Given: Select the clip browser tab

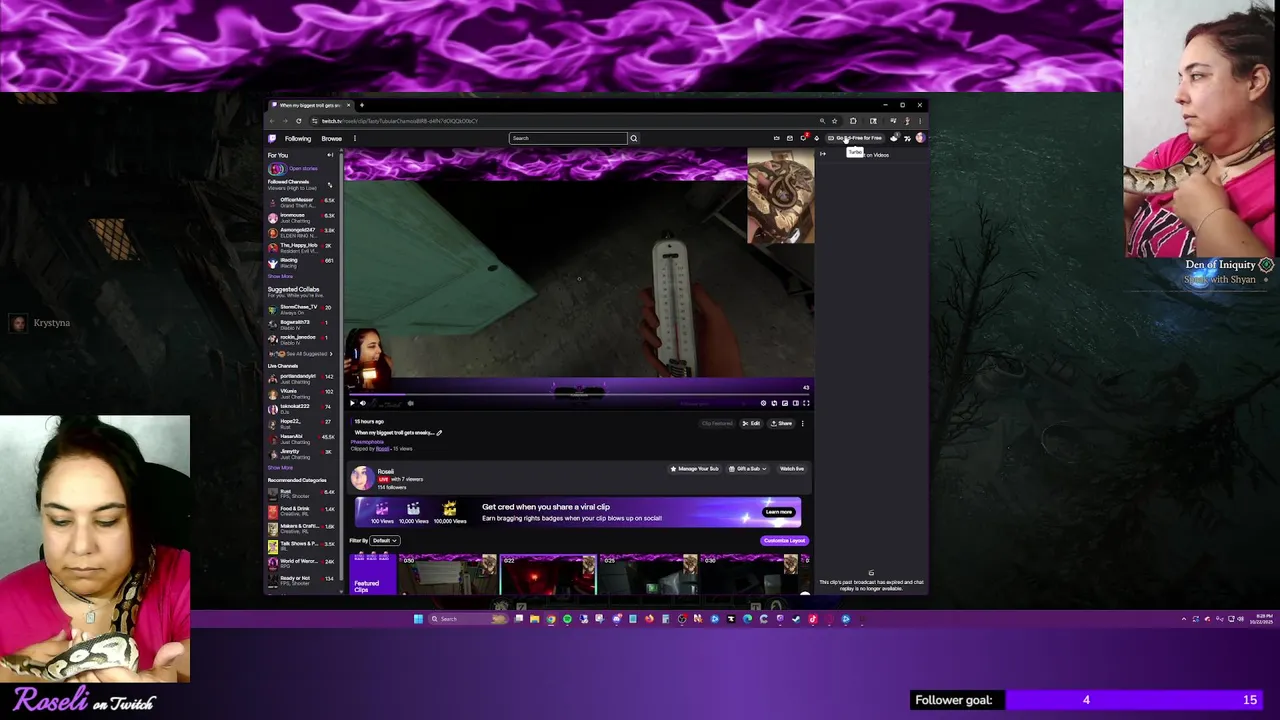Looking at the screenshot, I should [310, 105].
